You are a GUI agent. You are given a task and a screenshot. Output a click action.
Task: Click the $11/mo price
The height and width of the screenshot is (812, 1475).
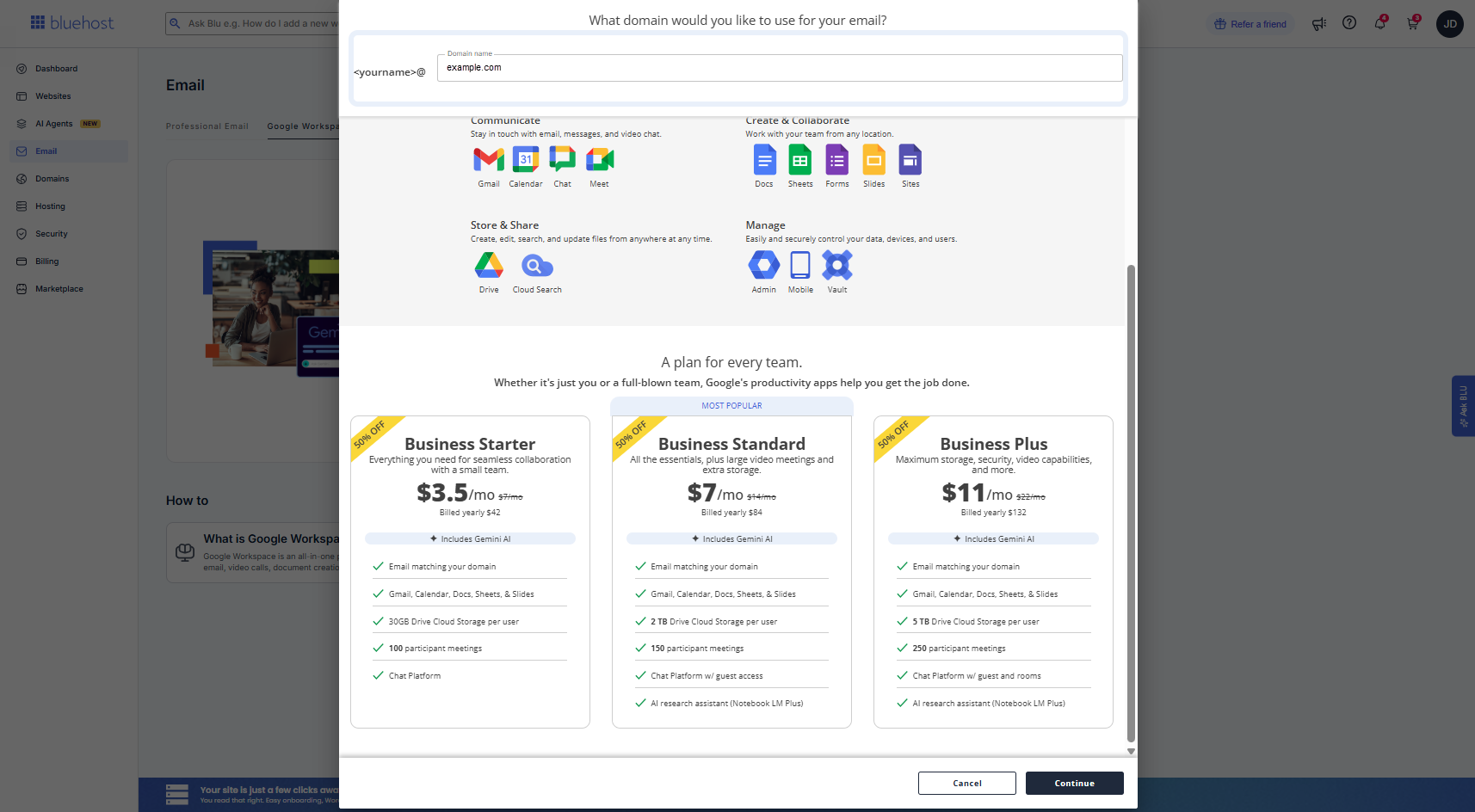[977, 493]
